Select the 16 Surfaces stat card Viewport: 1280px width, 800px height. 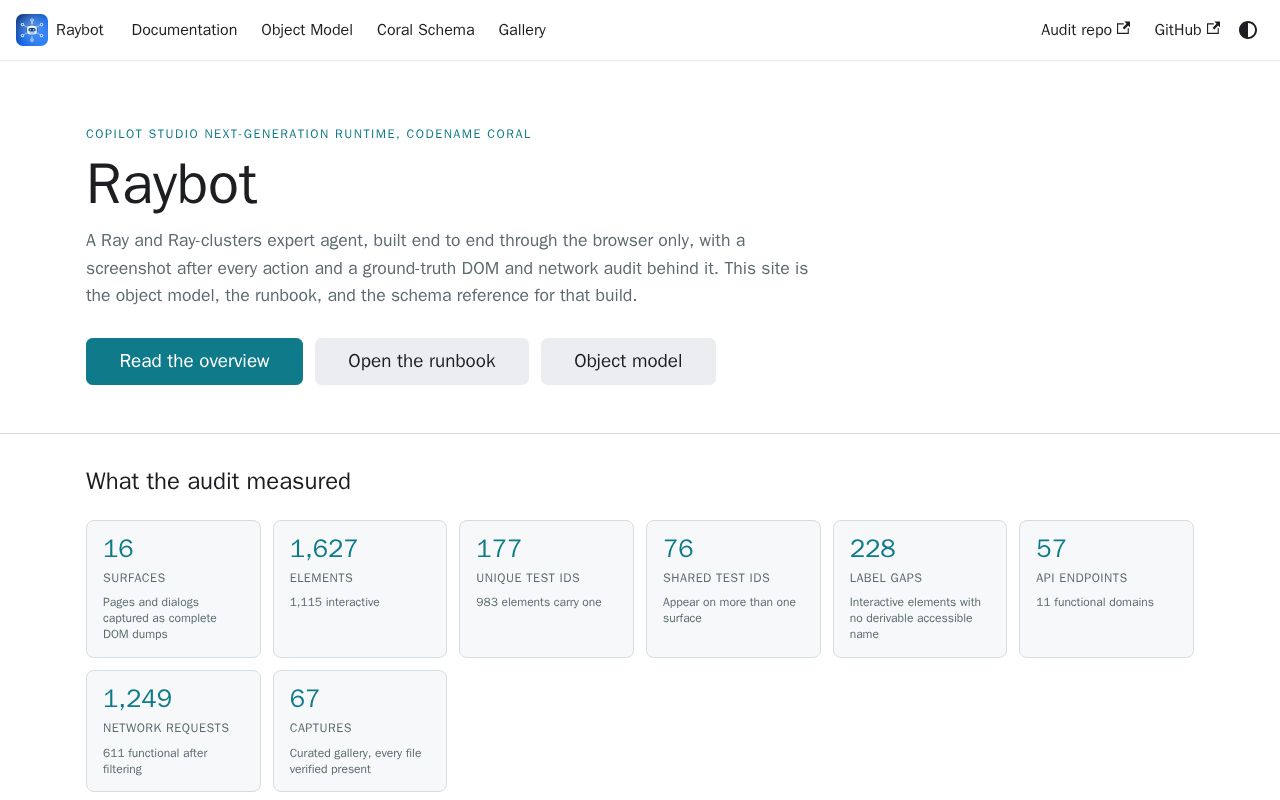173,589
